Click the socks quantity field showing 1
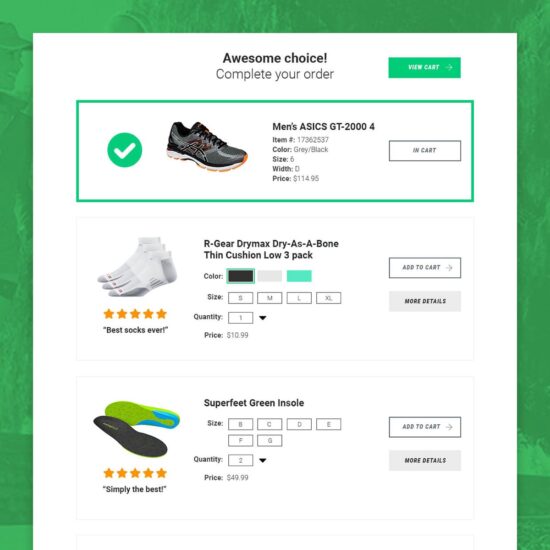The width and height of the screenshot is (550, 550). click(240, 318)
